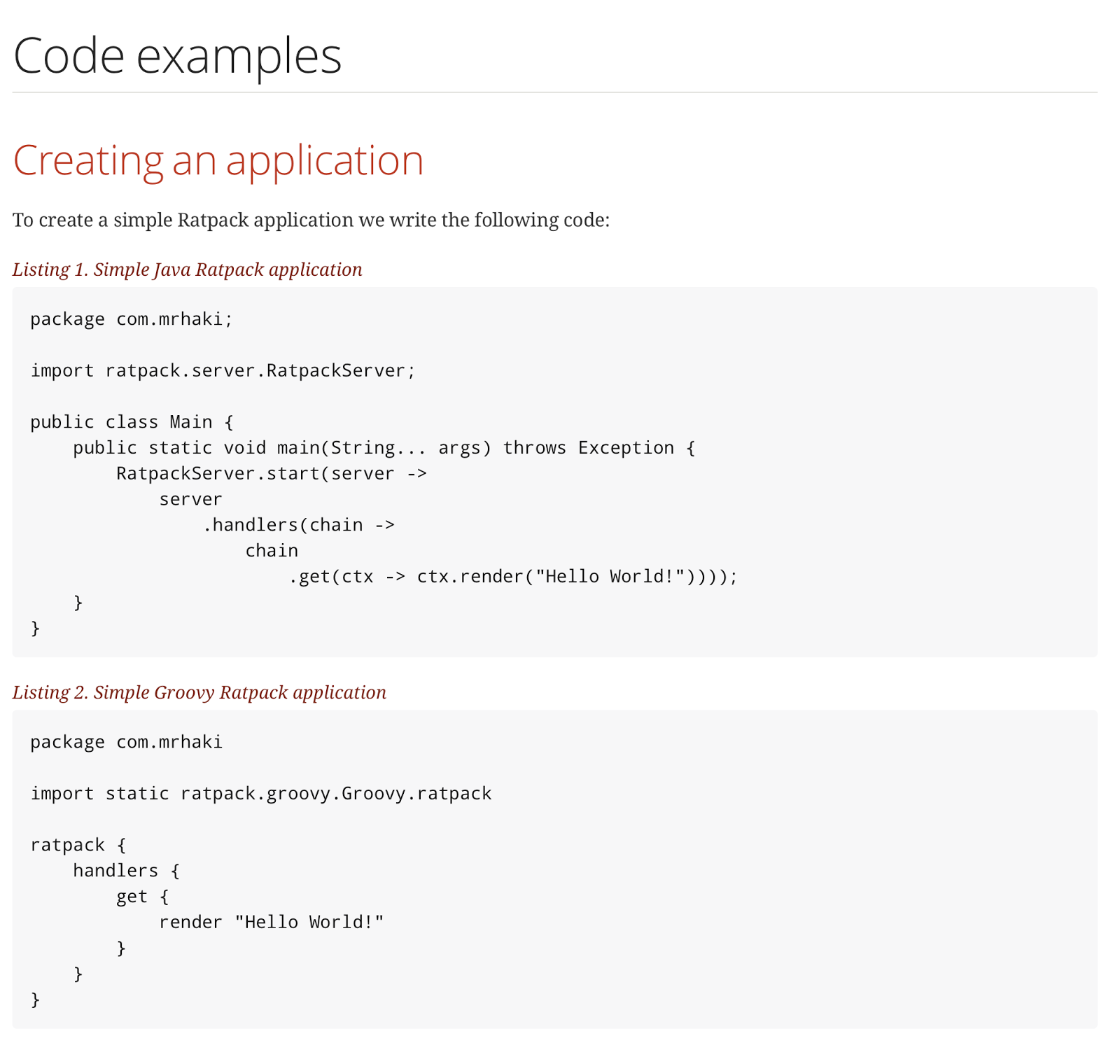The height and width of the screenshot is (1064, 1120).
Task: Click the "package com.mrhaki" line in Listing 2
Action: coord(126,741)
